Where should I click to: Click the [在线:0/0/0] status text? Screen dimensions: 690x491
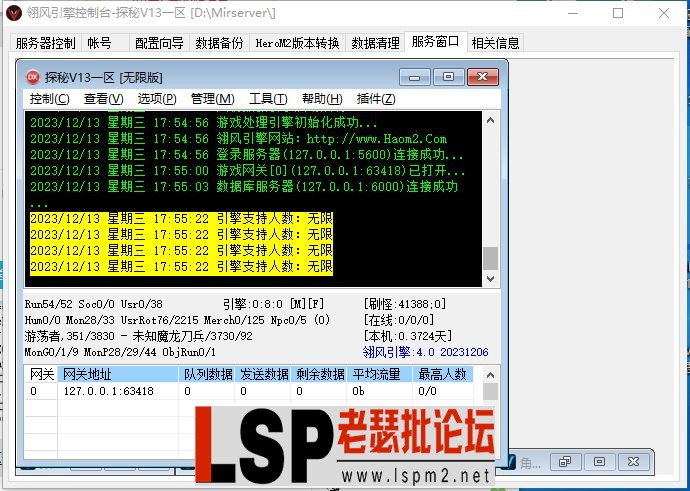coord(399,320)
